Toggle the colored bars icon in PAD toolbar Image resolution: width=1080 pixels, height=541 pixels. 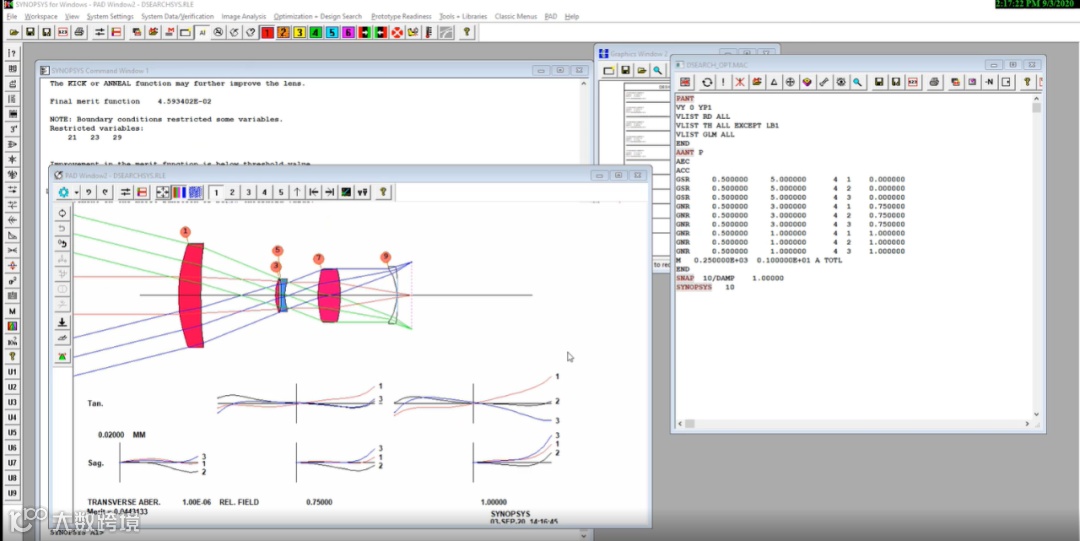pyautogui.click(x=179, y=192)
